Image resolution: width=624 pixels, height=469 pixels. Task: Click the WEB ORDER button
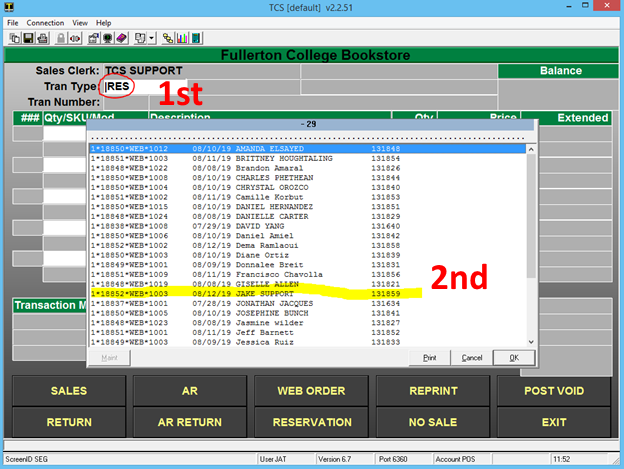pyautogui.click(x=311, y=391)
